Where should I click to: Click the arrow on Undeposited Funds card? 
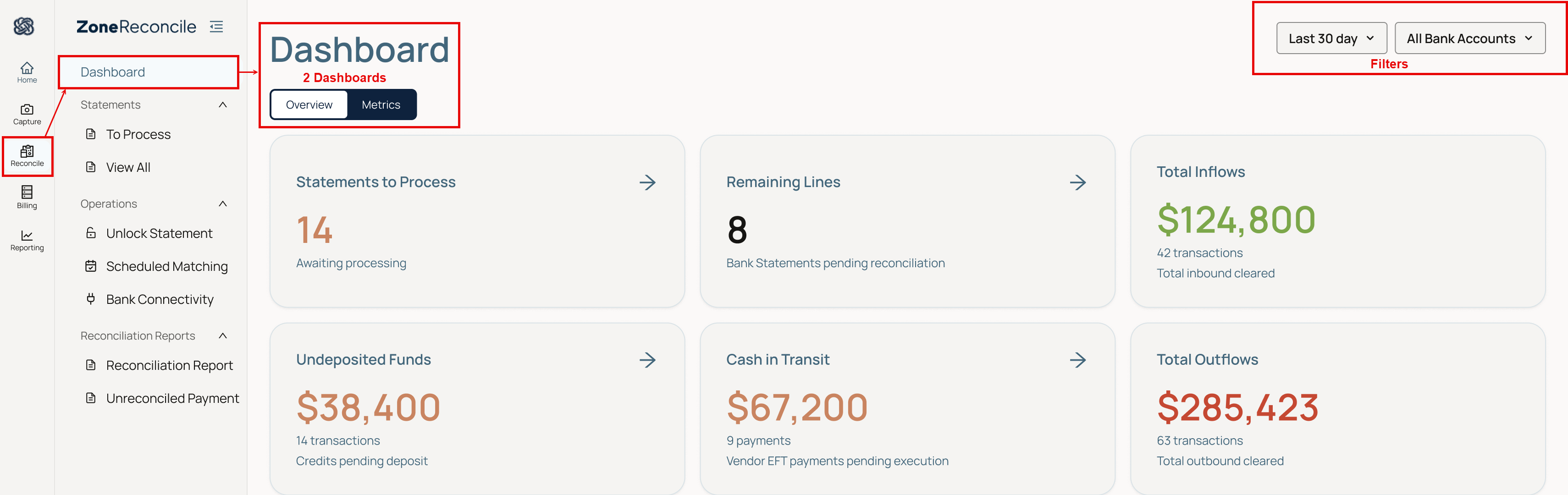(648, 360)
